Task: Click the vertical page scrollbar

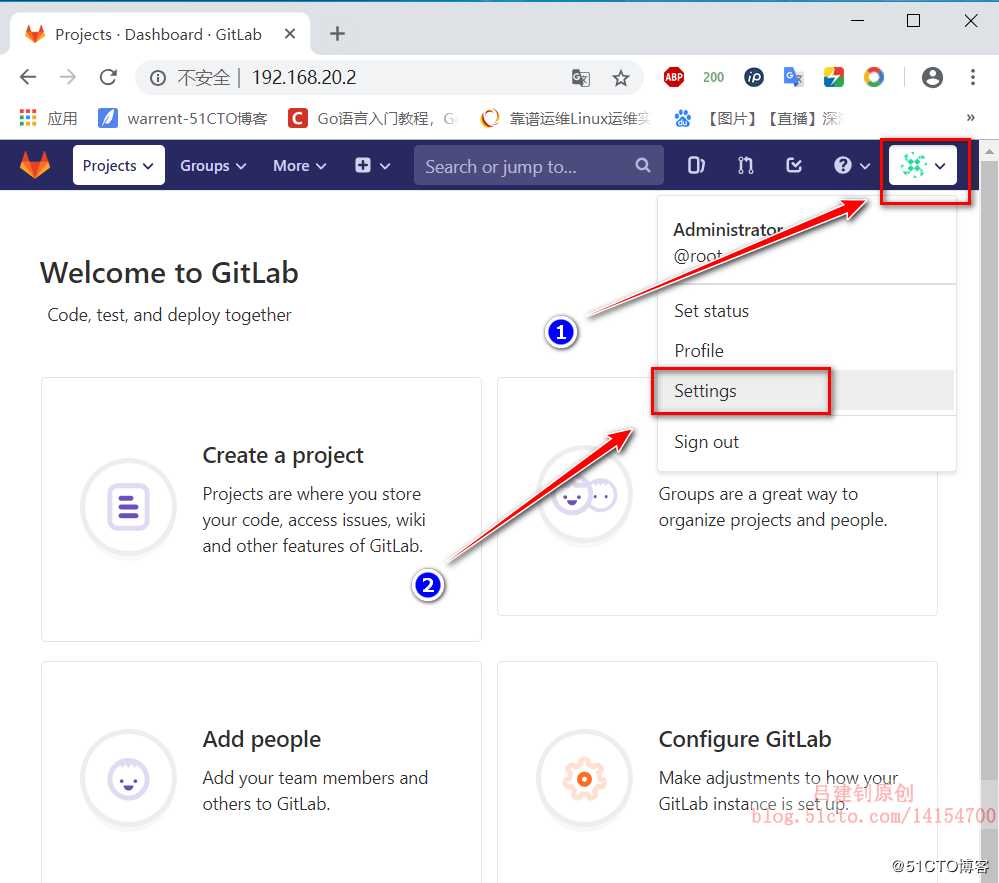Action: click(989, 469)
